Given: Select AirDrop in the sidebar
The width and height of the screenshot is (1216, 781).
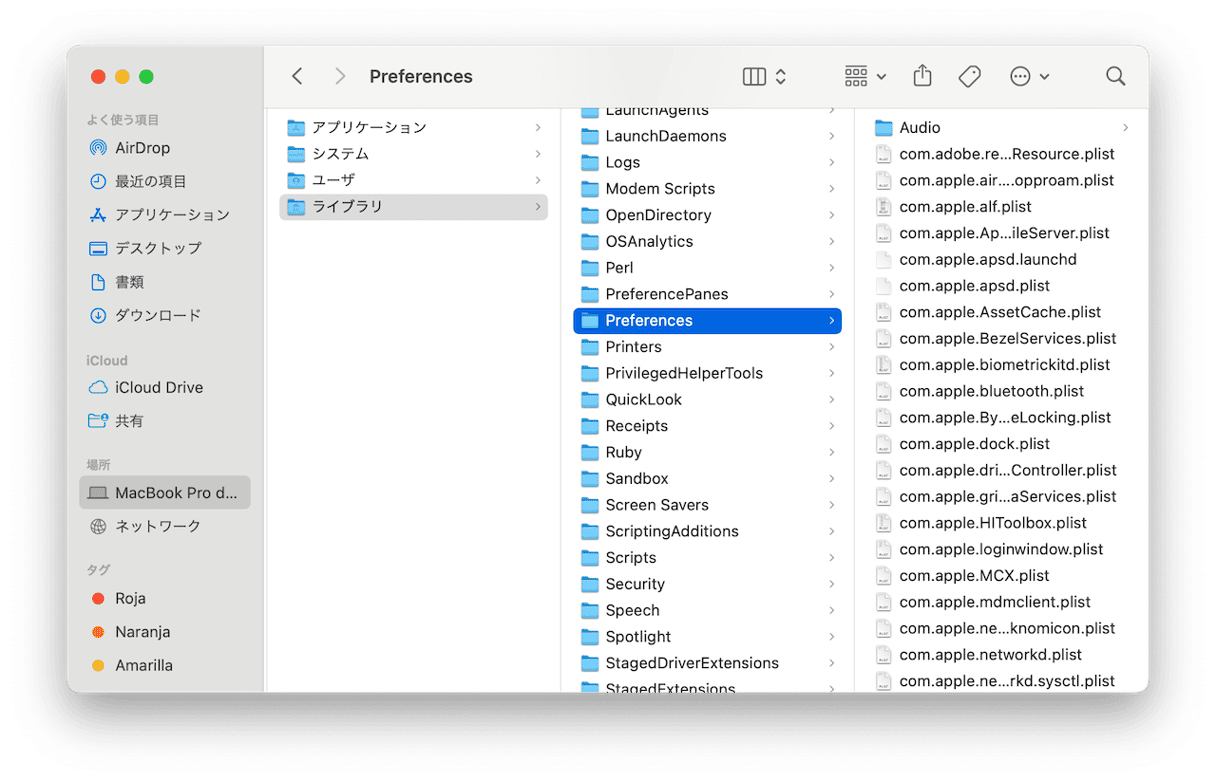Looking at the screenshot, I should (142, 148).
